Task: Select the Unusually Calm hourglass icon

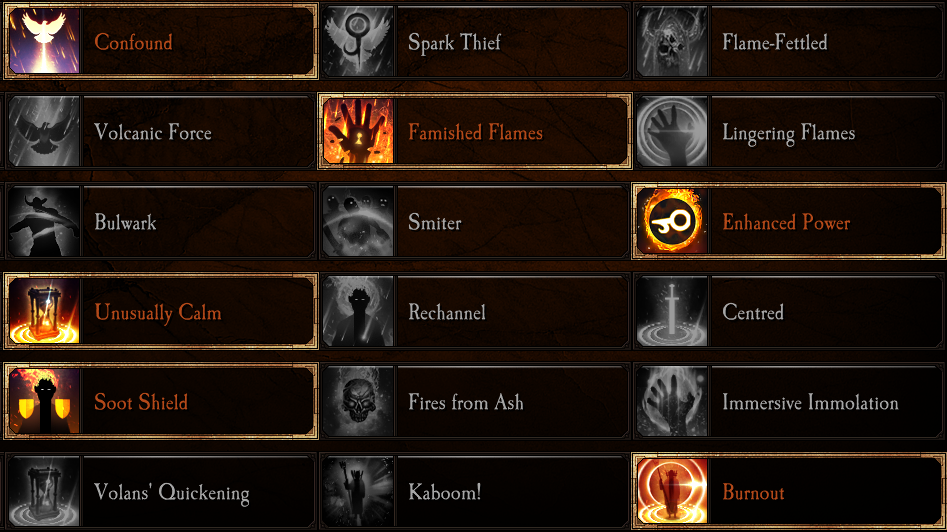Action: [x=44, y=311]
